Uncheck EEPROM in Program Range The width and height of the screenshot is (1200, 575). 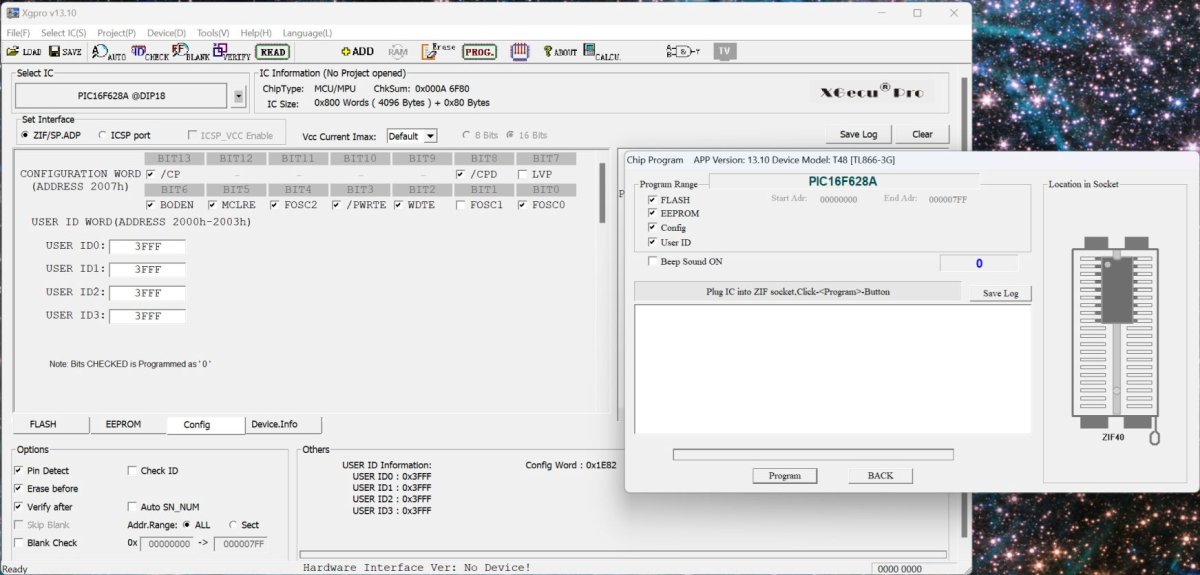pyautogui.click(x=652, y=214)
